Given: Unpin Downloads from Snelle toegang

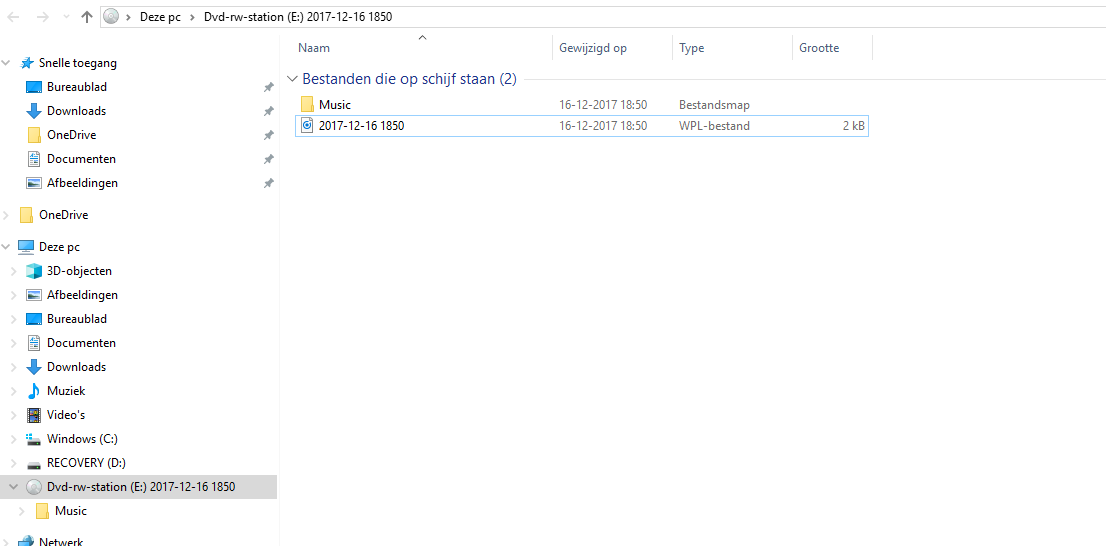Looking at the screenshot, I should pos(268,111).
